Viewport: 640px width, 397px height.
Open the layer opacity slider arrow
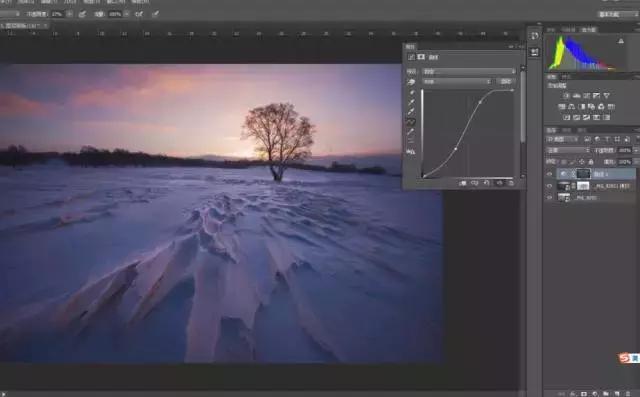[x=636, y=151]
